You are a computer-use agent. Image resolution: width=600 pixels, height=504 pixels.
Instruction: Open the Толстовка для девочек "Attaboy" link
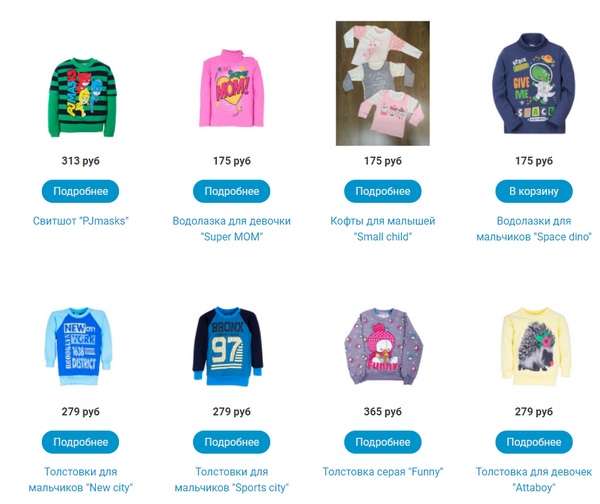point(534,480)
